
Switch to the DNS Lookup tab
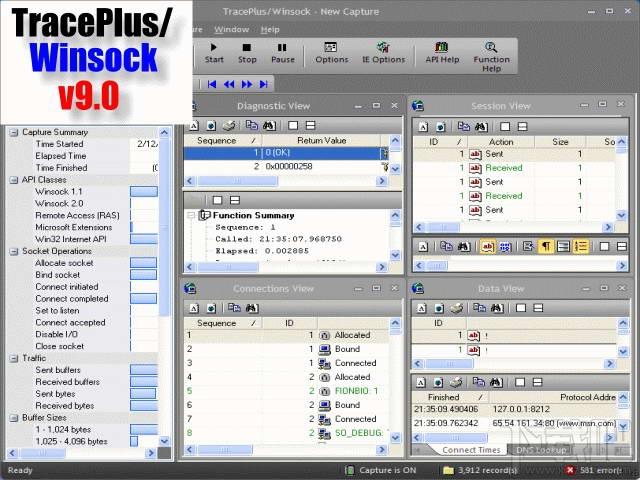coord(541,450)
